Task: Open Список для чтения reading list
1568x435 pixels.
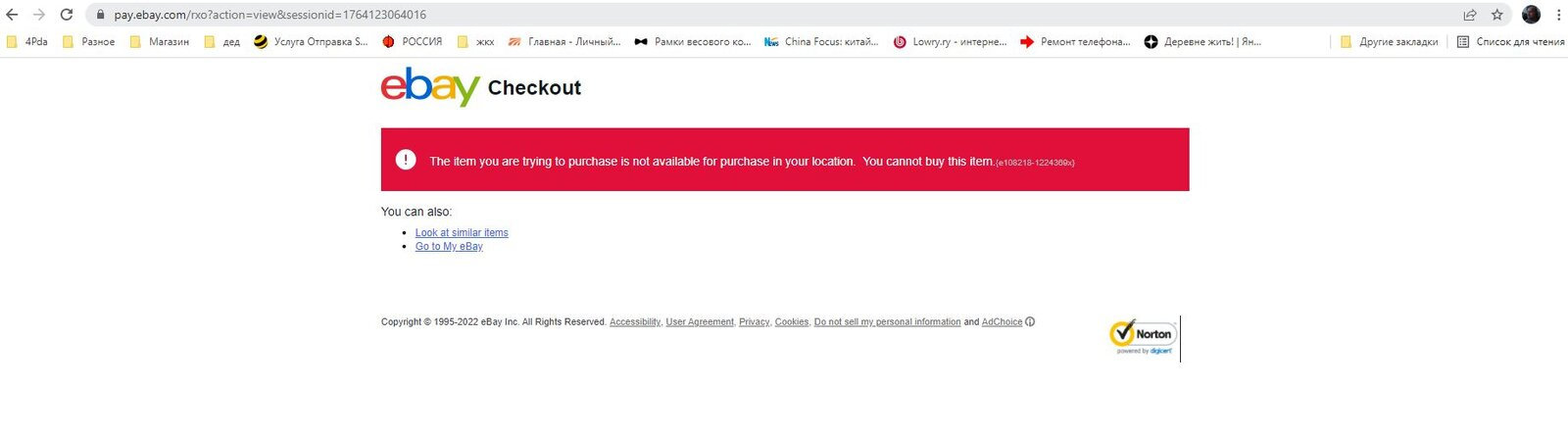Action: click(1510, 42)
